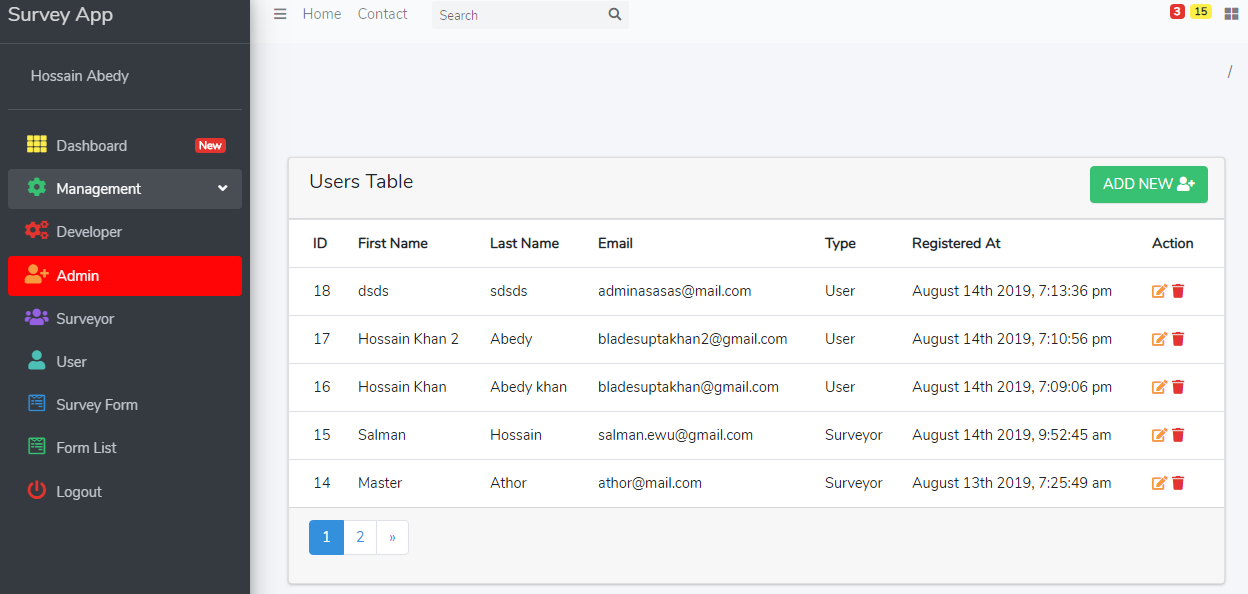This screenshot has height=594, width=1248.
Task: Open the Form List menu item
Action: coord(125,448)
